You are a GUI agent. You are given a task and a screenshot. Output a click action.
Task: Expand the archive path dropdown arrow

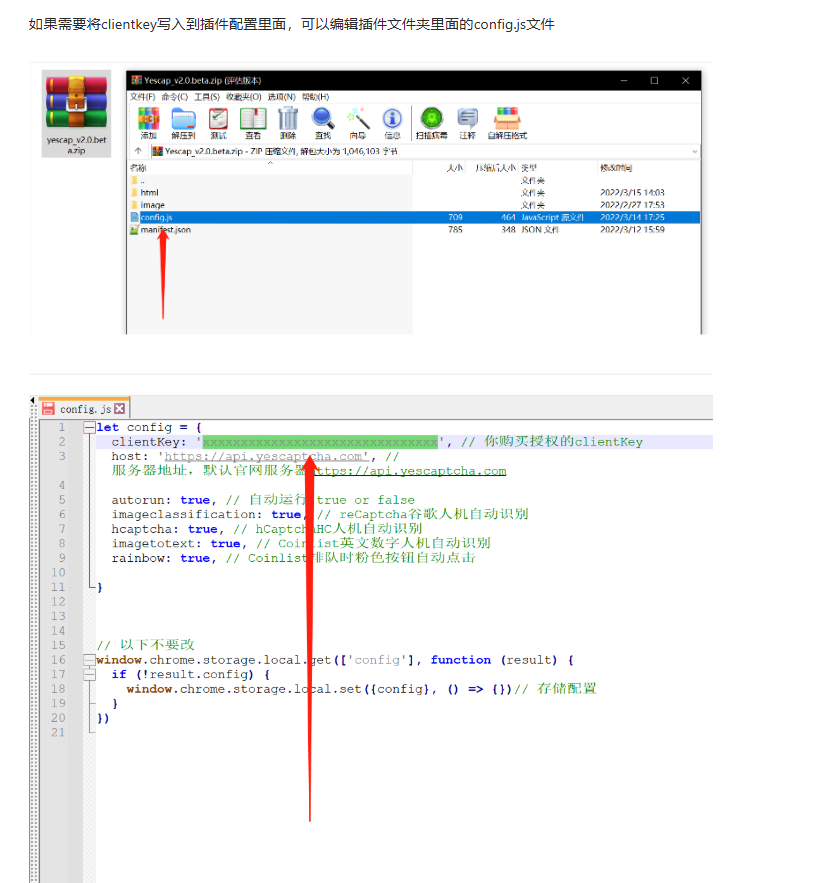pyautogui.click(x=694, y=151)
